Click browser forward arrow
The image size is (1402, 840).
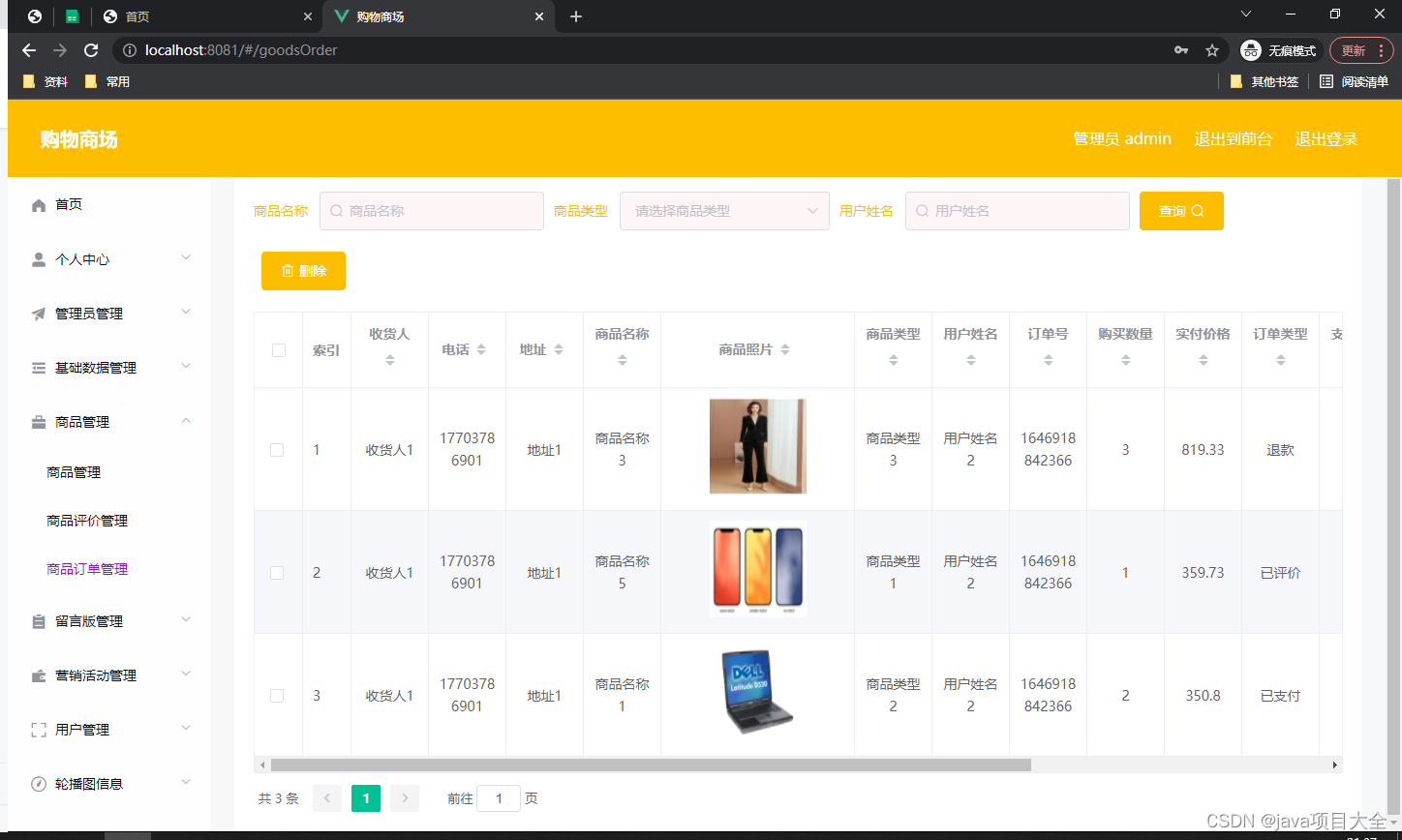pyautogui.click(x=60, y=50)
